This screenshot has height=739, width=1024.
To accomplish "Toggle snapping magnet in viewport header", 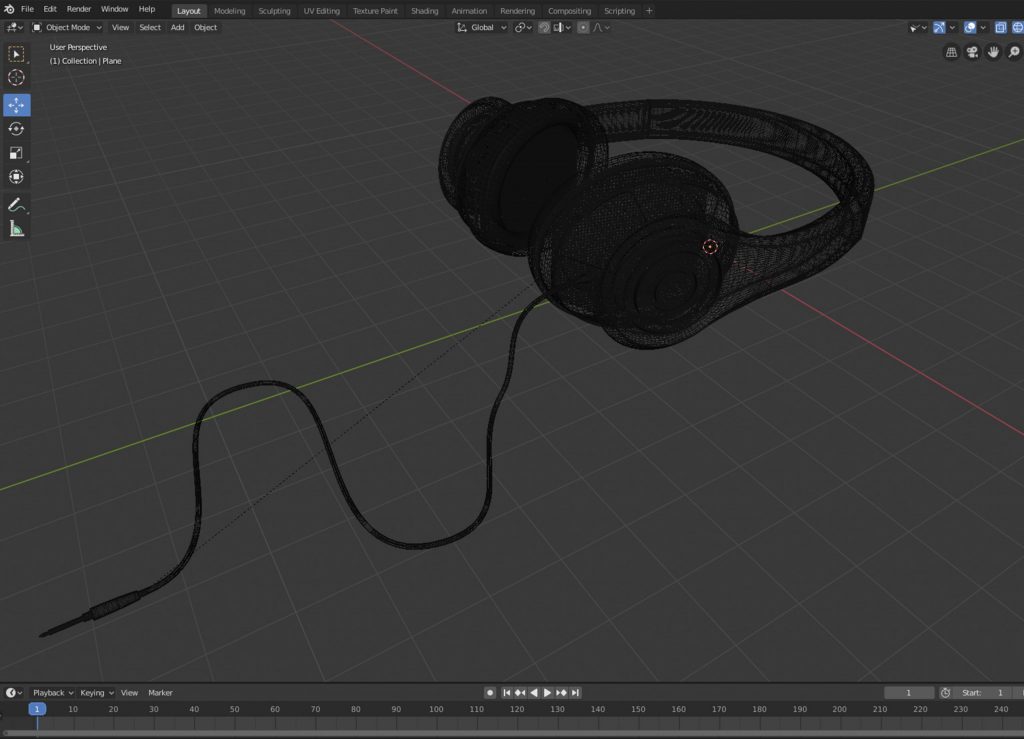I will coord(544,28).
